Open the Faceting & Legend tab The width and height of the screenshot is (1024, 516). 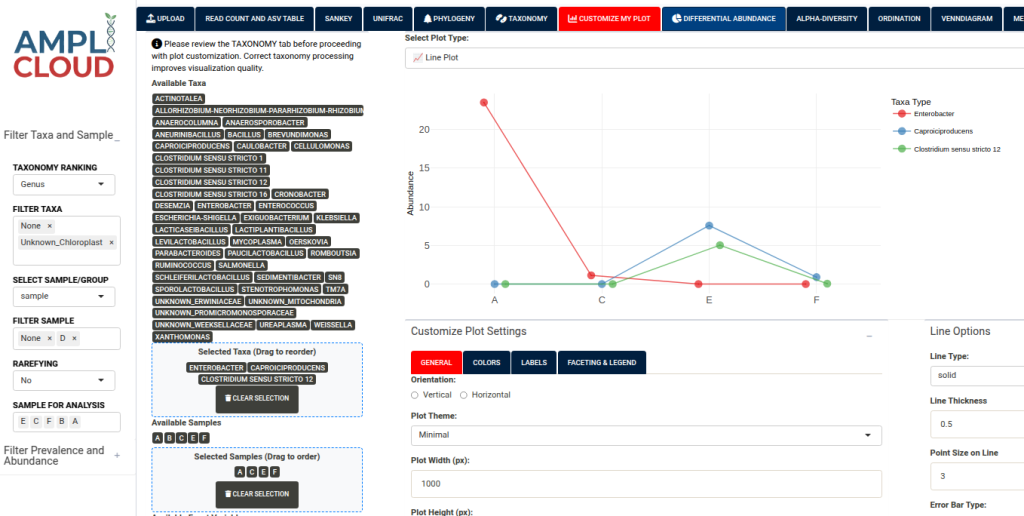click(x=601, y=362)
